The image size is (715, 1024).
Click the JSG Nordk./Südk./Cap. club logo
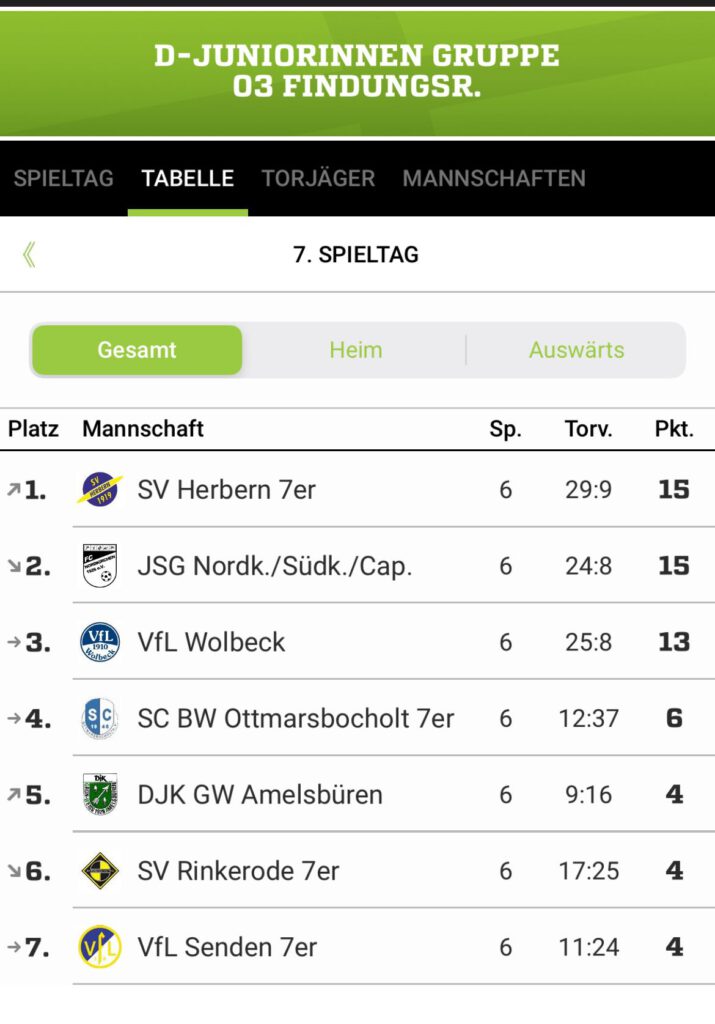point(100,566)
